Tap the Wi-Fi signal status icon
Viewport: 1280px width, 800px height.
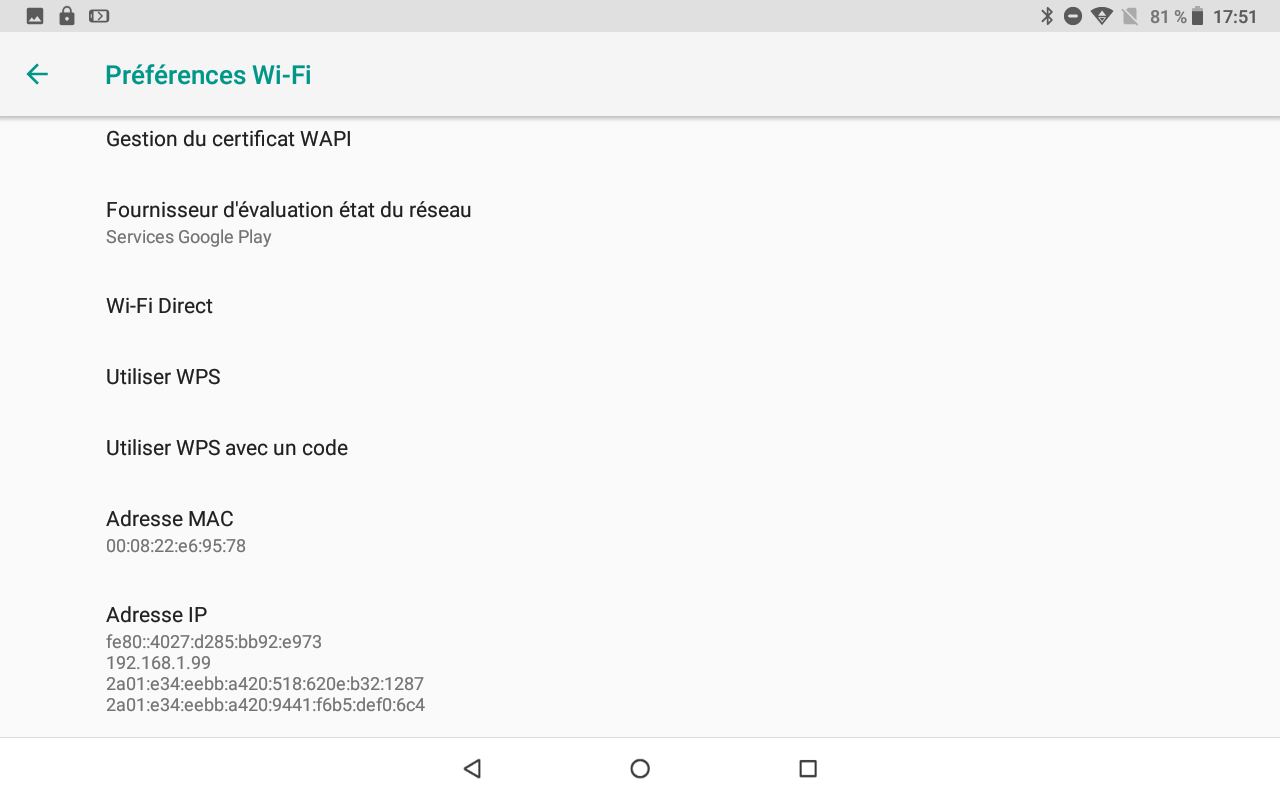coord(1102,16)
